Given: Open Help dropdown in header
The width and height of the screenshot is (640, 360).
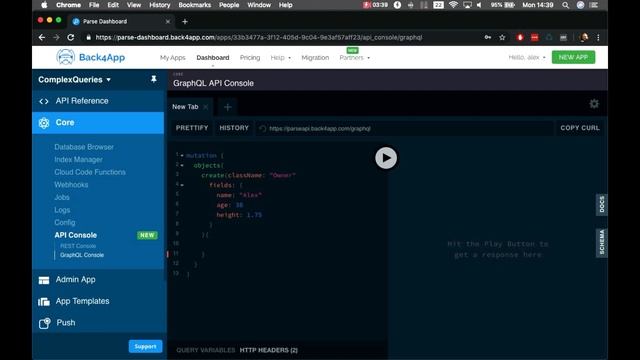Looking at the screenshot, I should pos(280,58).
